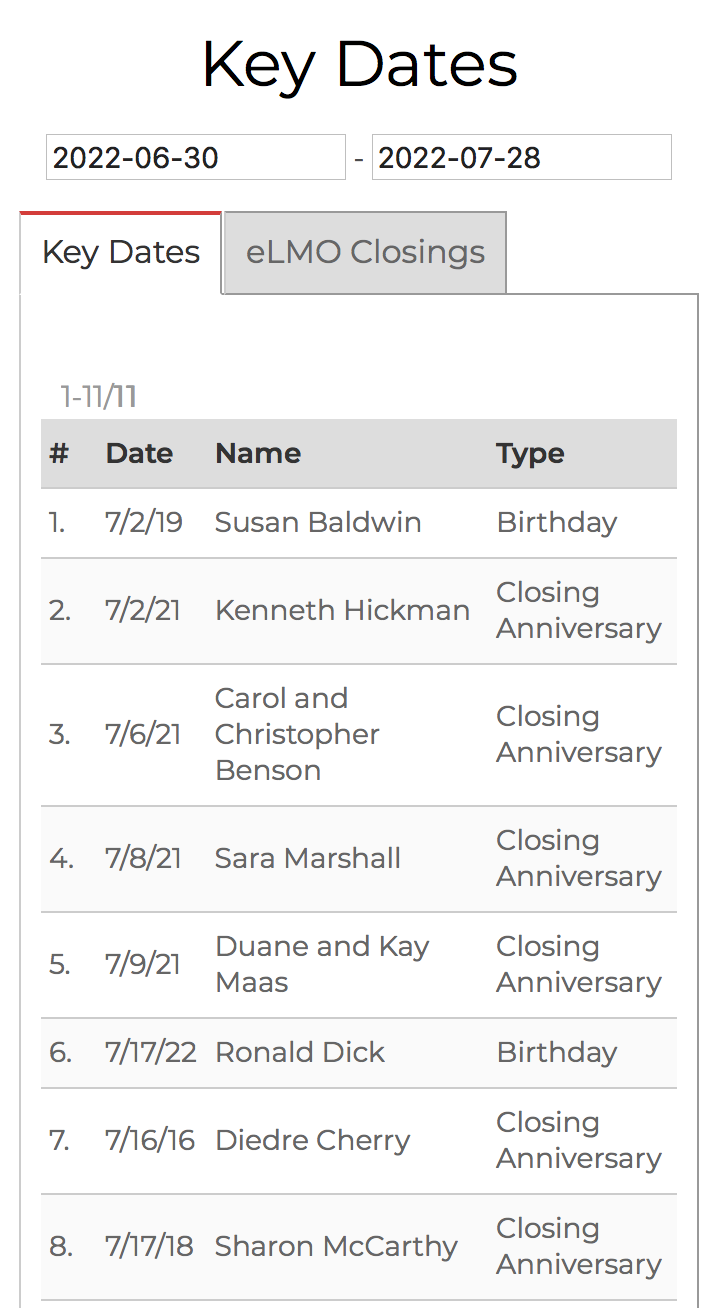The image size is (718, 1308).
Task: Sort the table by the Date column
Action: [x=139, y=453]
